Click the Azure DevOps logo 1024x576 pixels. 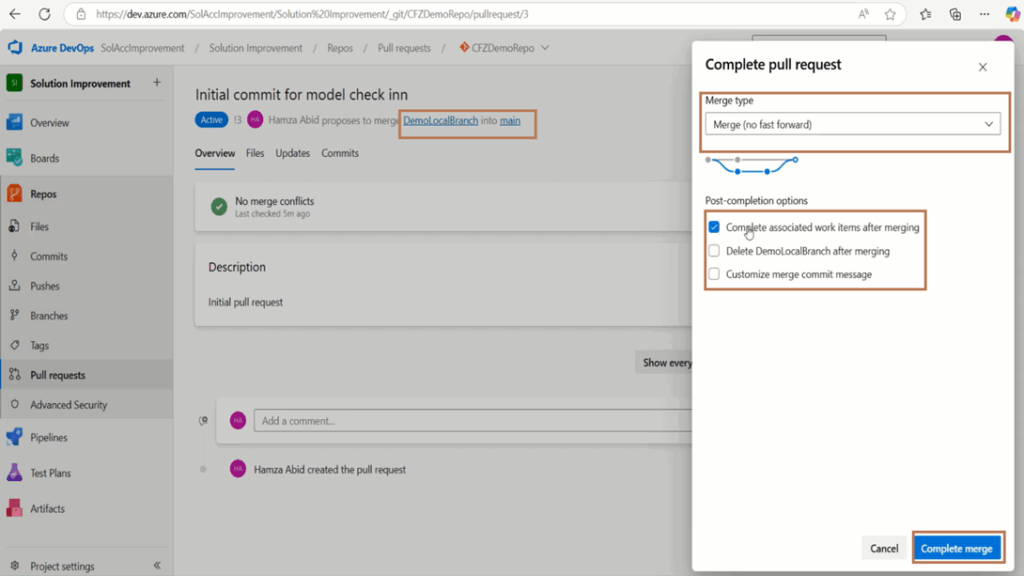[15, 48]
